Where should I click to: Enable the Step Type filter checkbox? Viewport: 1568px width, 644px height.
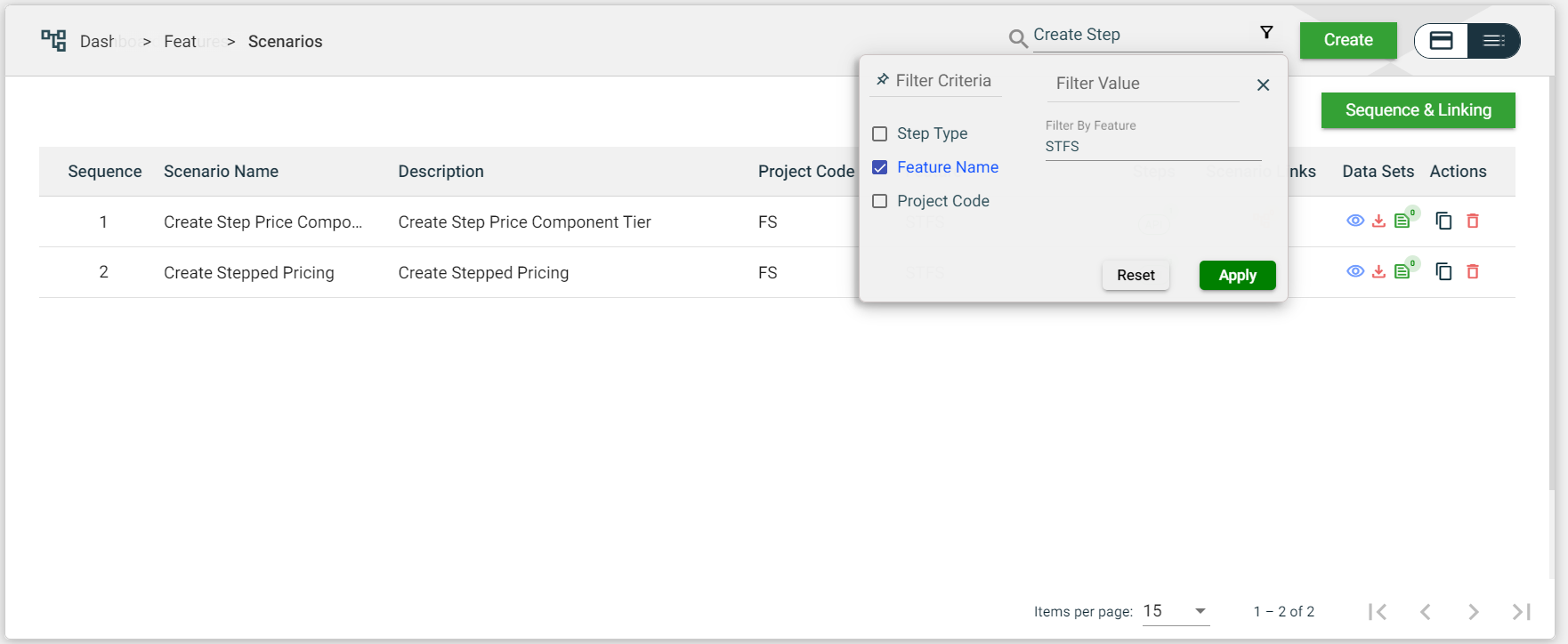pos(880,134)
